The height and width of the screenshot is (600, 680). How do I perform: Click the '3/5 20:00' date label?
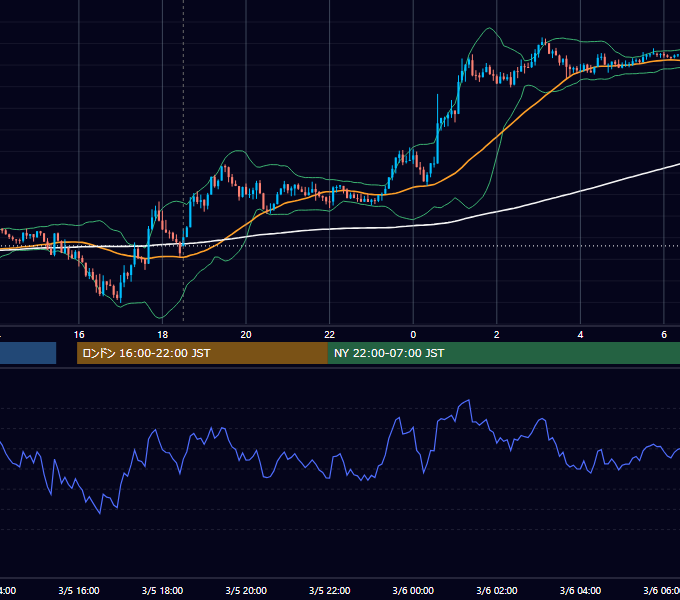click(x=246, y=590)
